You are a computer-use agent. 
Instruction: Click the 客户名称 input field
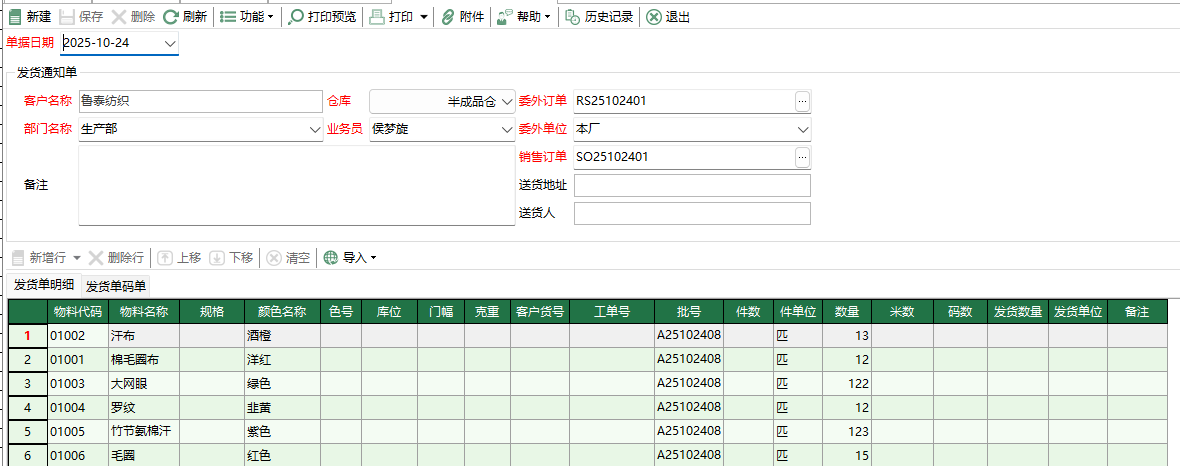201,101
